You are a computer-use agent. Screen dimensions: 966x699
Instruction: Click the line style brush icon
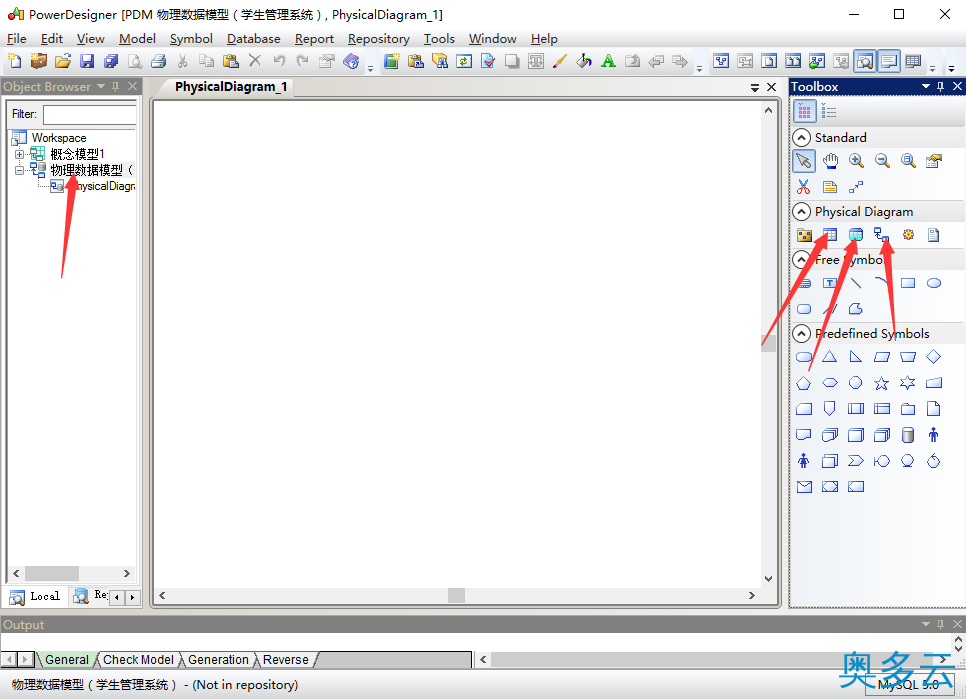pos(559,61)
